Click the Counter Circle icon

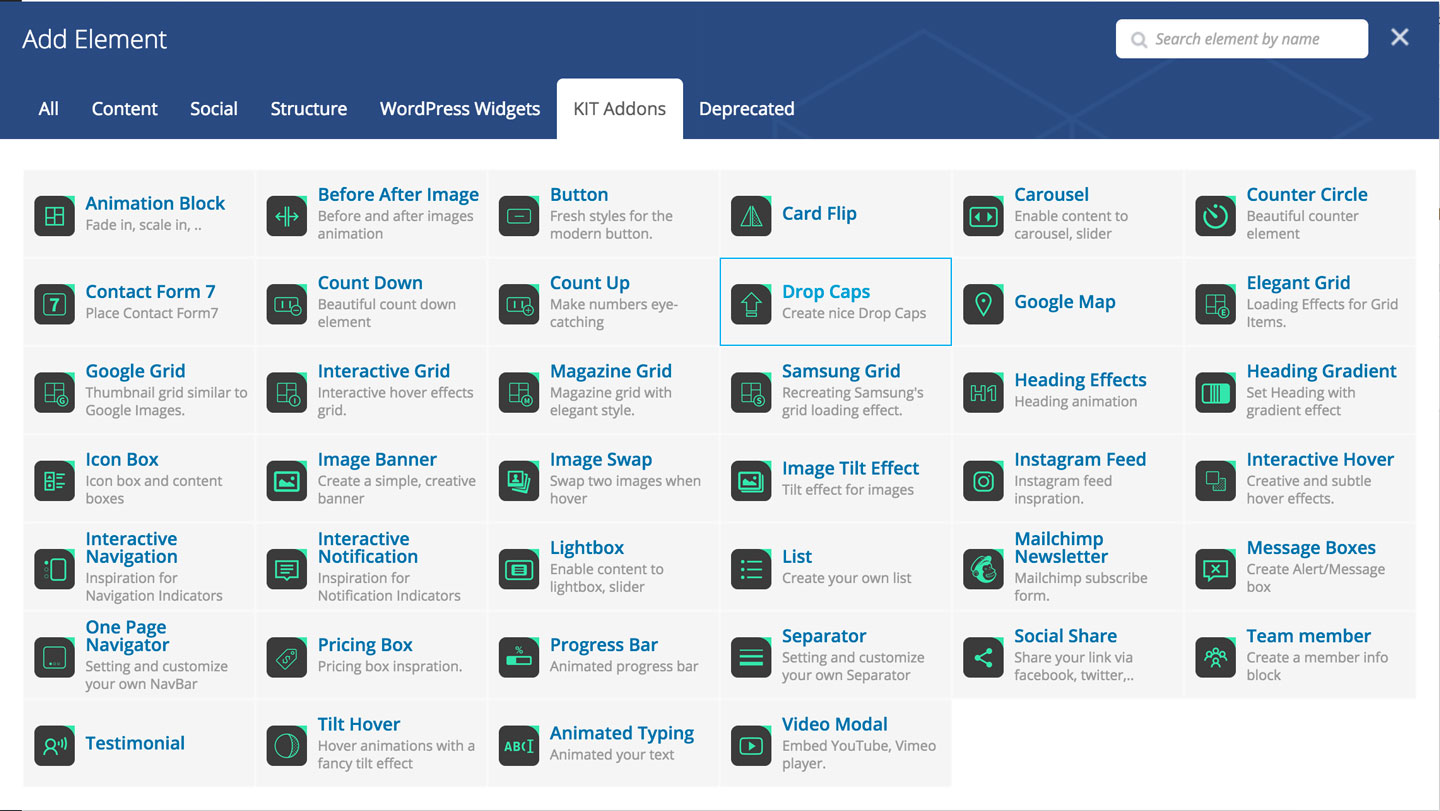1215,216
